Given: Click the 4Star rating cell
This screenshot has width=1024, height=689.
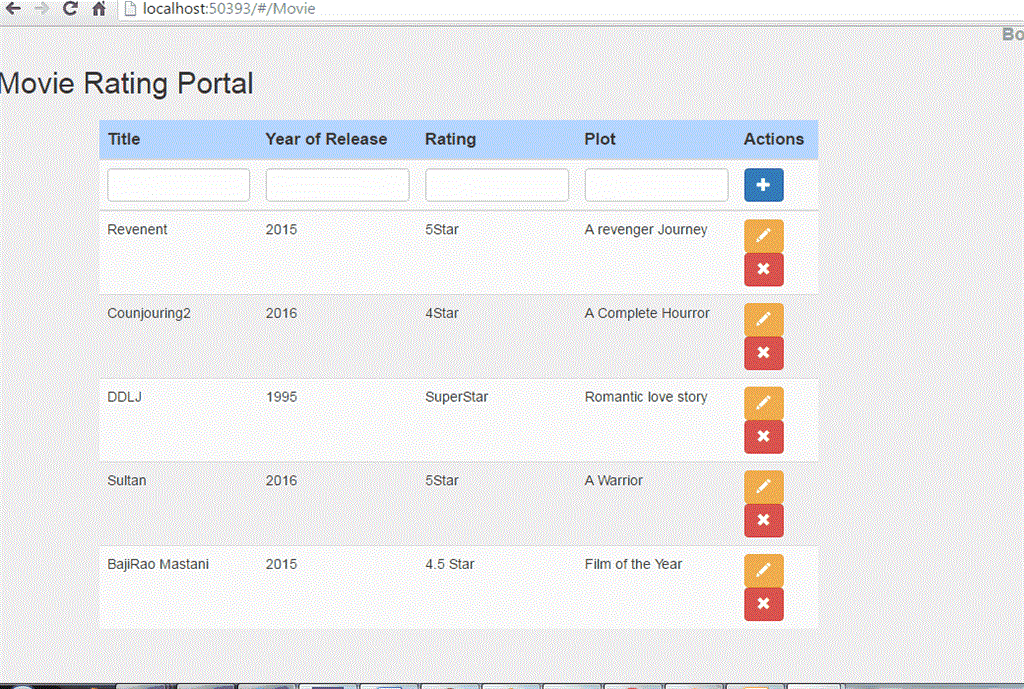Looking at the screenshot, I should tap(442, 313).
